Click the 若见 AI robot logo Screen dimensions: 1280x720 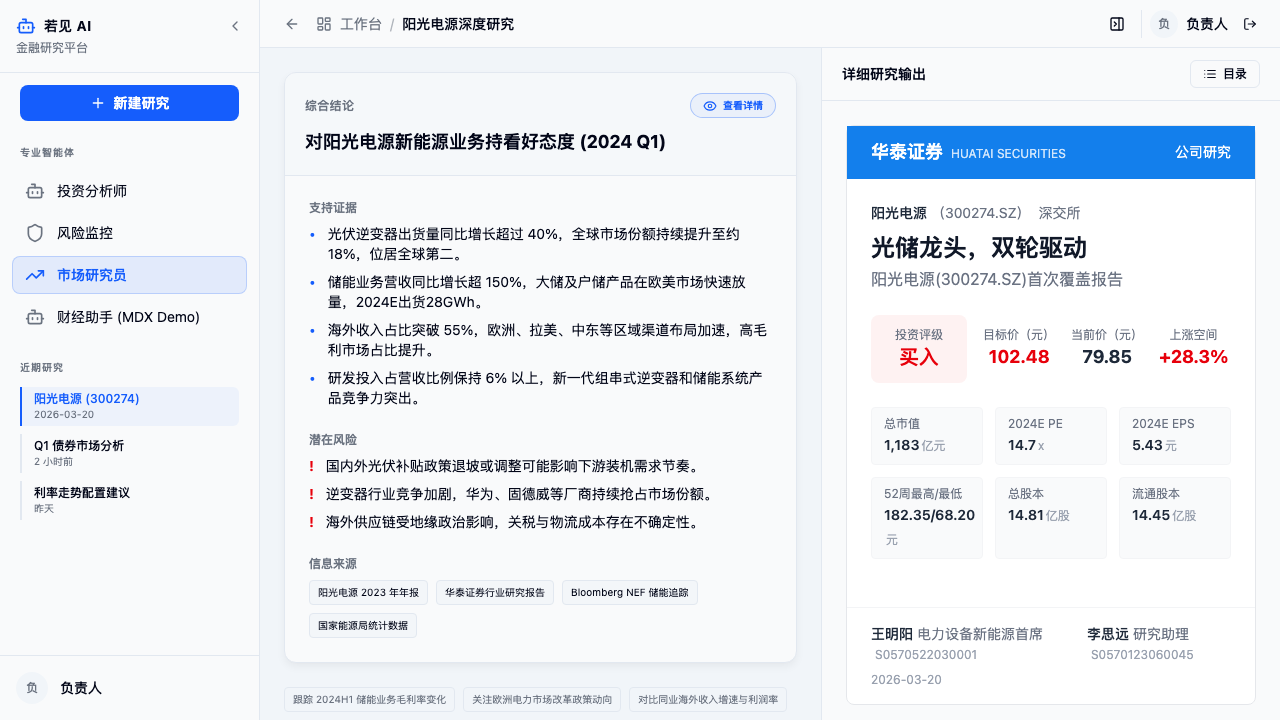[x=26, y=26]
